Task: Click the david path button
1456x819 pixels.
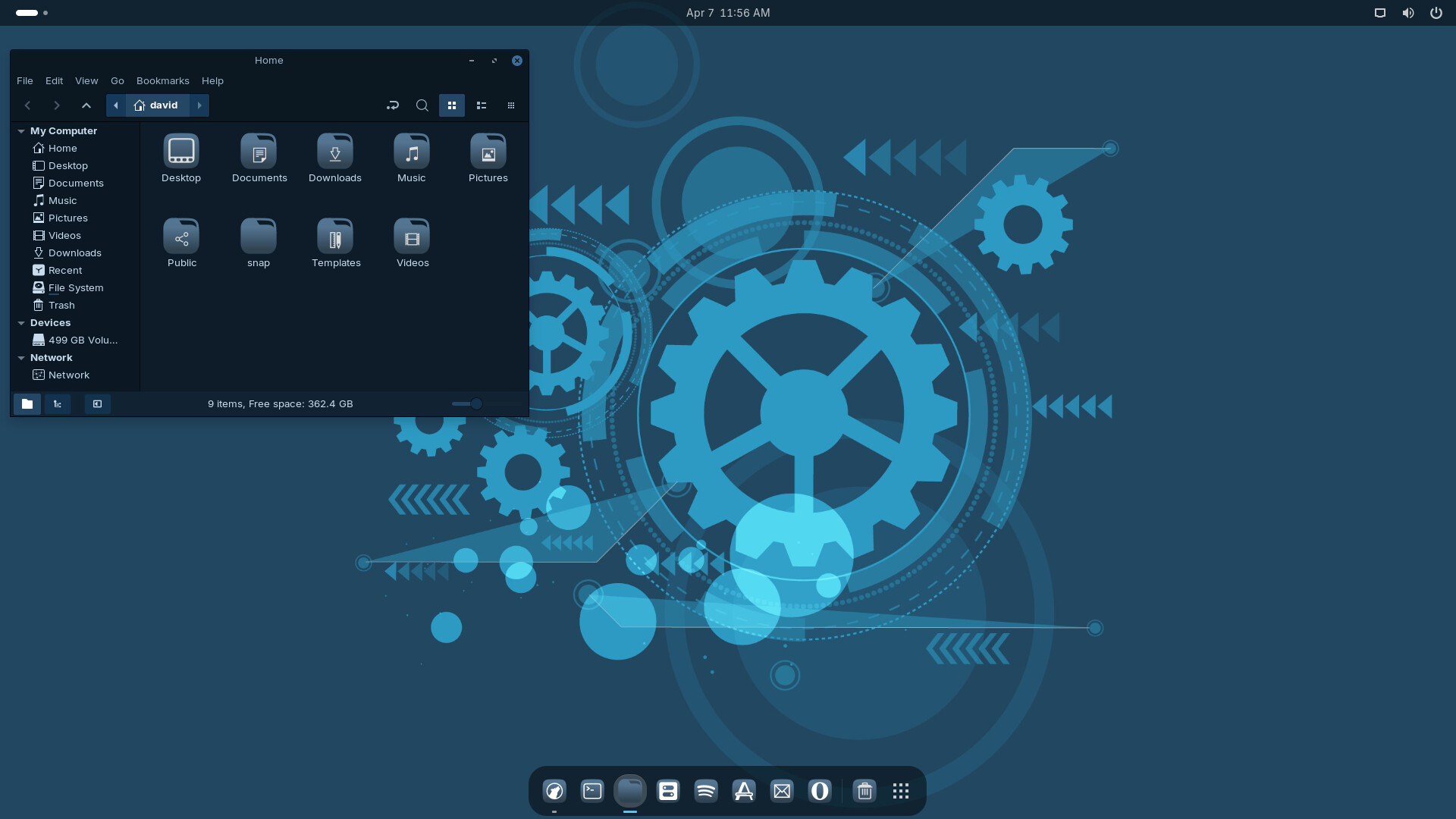Action: click(x=157, y=105)
